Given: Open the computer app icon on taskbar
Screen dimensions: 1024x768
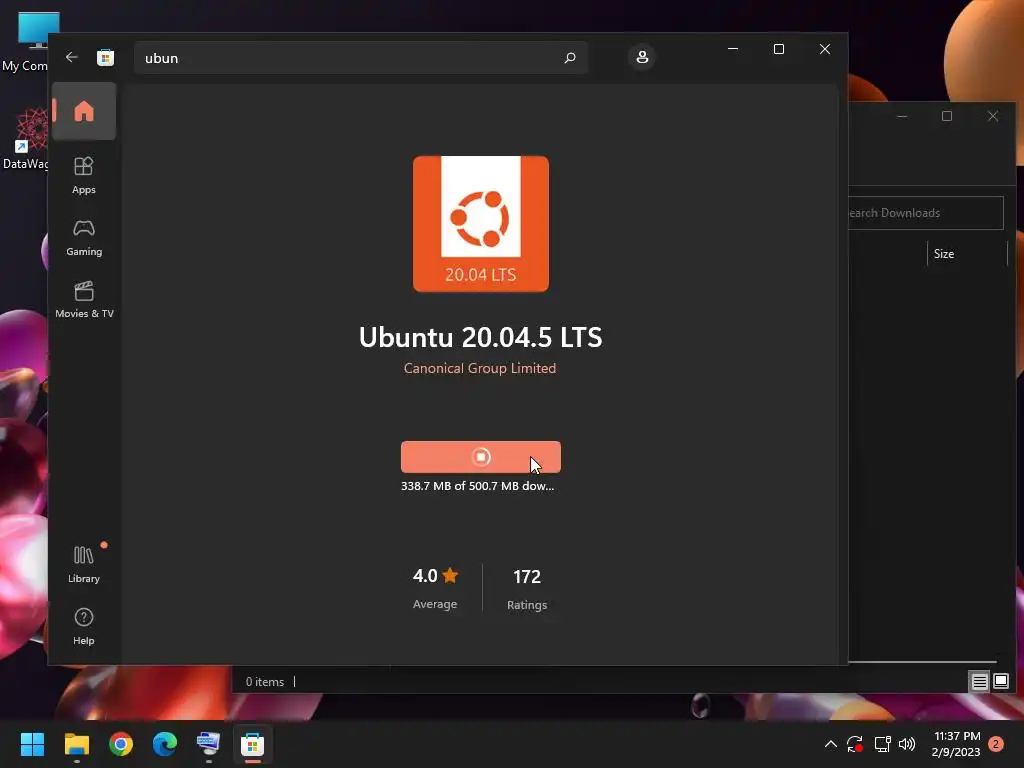Looking at the screenshot, I should click(x=208, y=744).
